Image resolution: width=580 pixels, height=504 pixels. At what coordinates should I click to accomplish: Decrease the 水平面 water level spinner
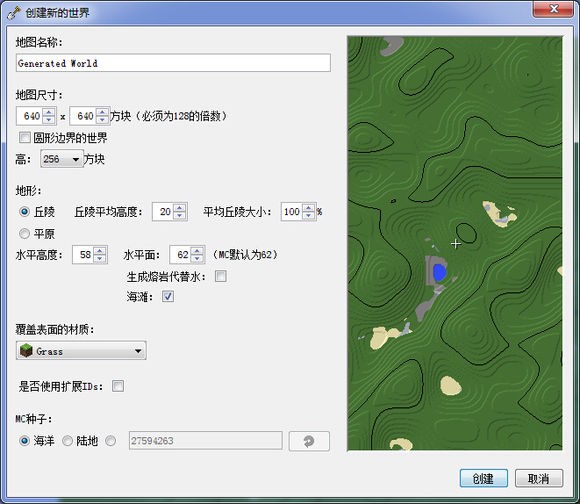(198, 259)
